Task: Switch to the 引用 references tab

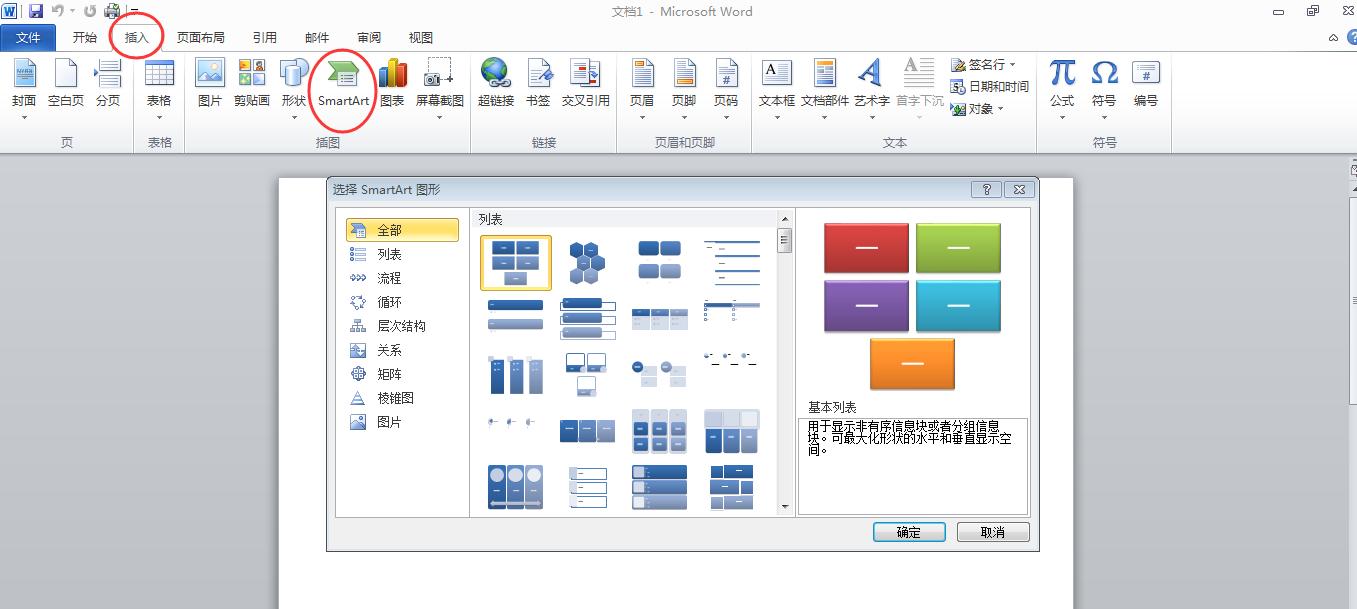Action: point(265,38)
